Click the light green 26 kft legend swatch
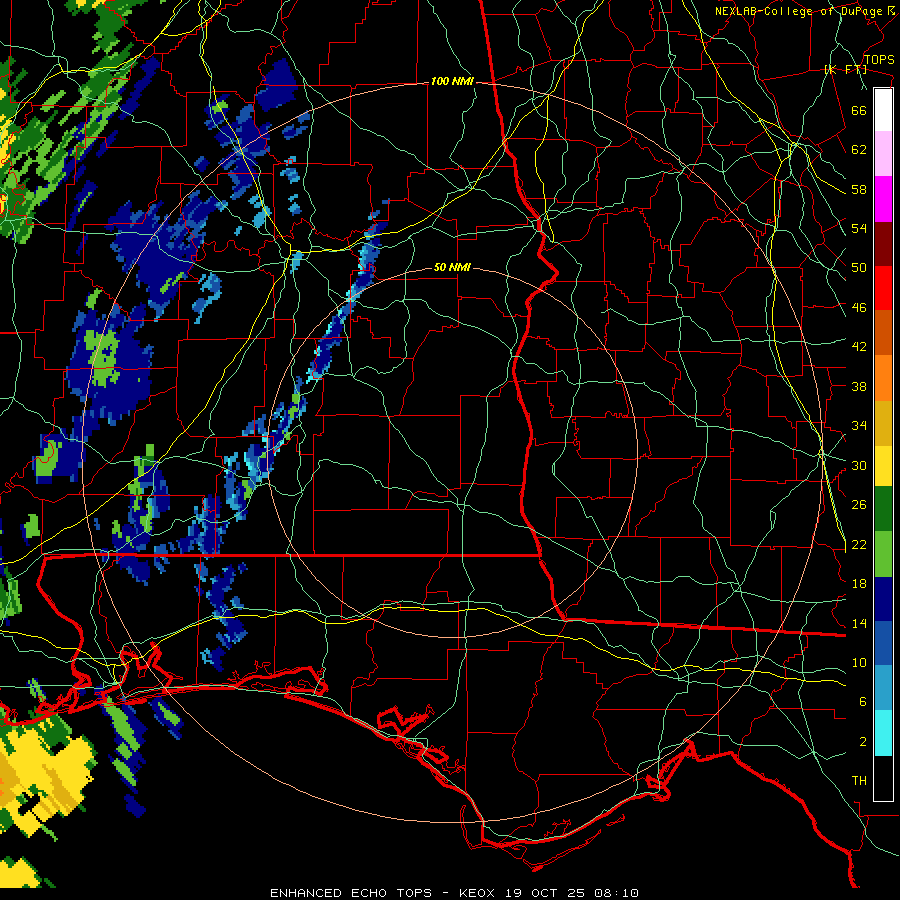The width and height of the screenshot is (900, 900). [x=883, y=554]
